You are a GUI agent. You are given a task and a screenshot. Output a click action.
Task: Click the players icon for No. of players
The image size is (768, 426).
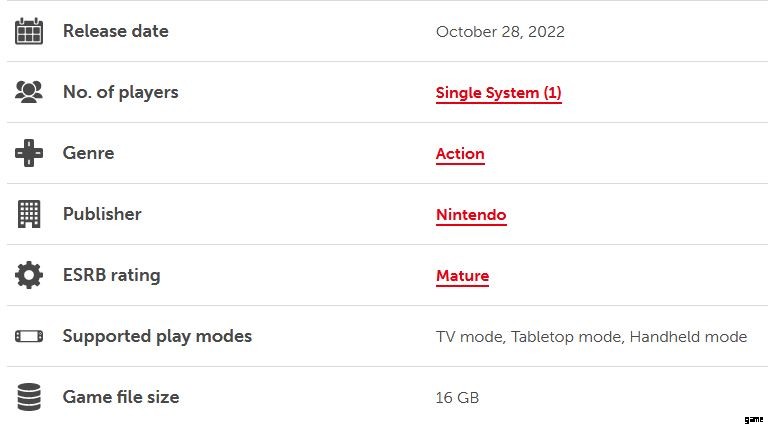pyautogui.click(x=29, y=92)
